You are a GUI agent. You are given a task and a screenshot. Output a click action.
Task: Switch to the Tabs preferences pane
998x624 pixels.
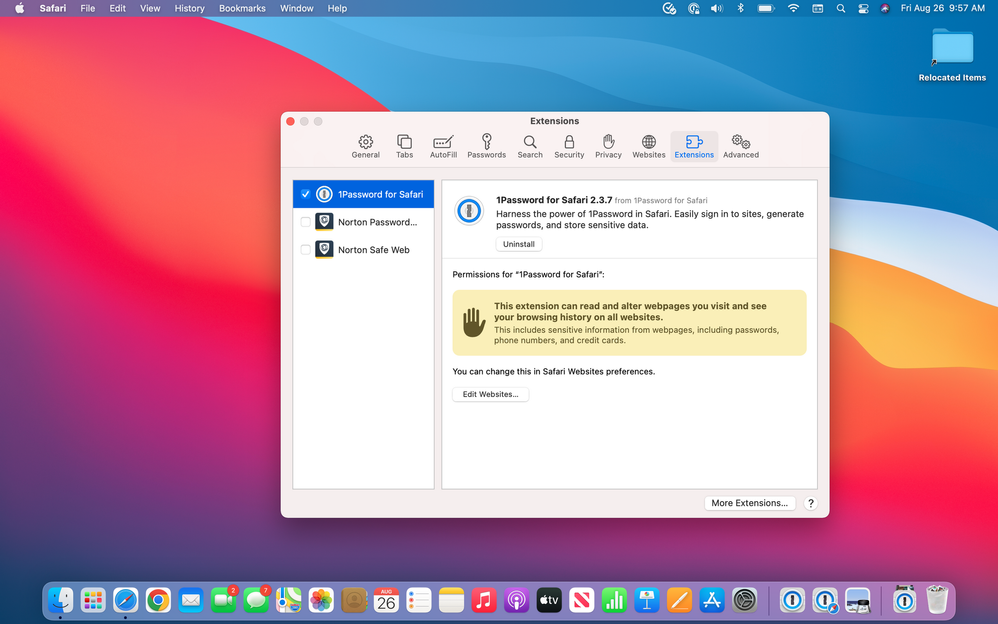coord(404,146)
